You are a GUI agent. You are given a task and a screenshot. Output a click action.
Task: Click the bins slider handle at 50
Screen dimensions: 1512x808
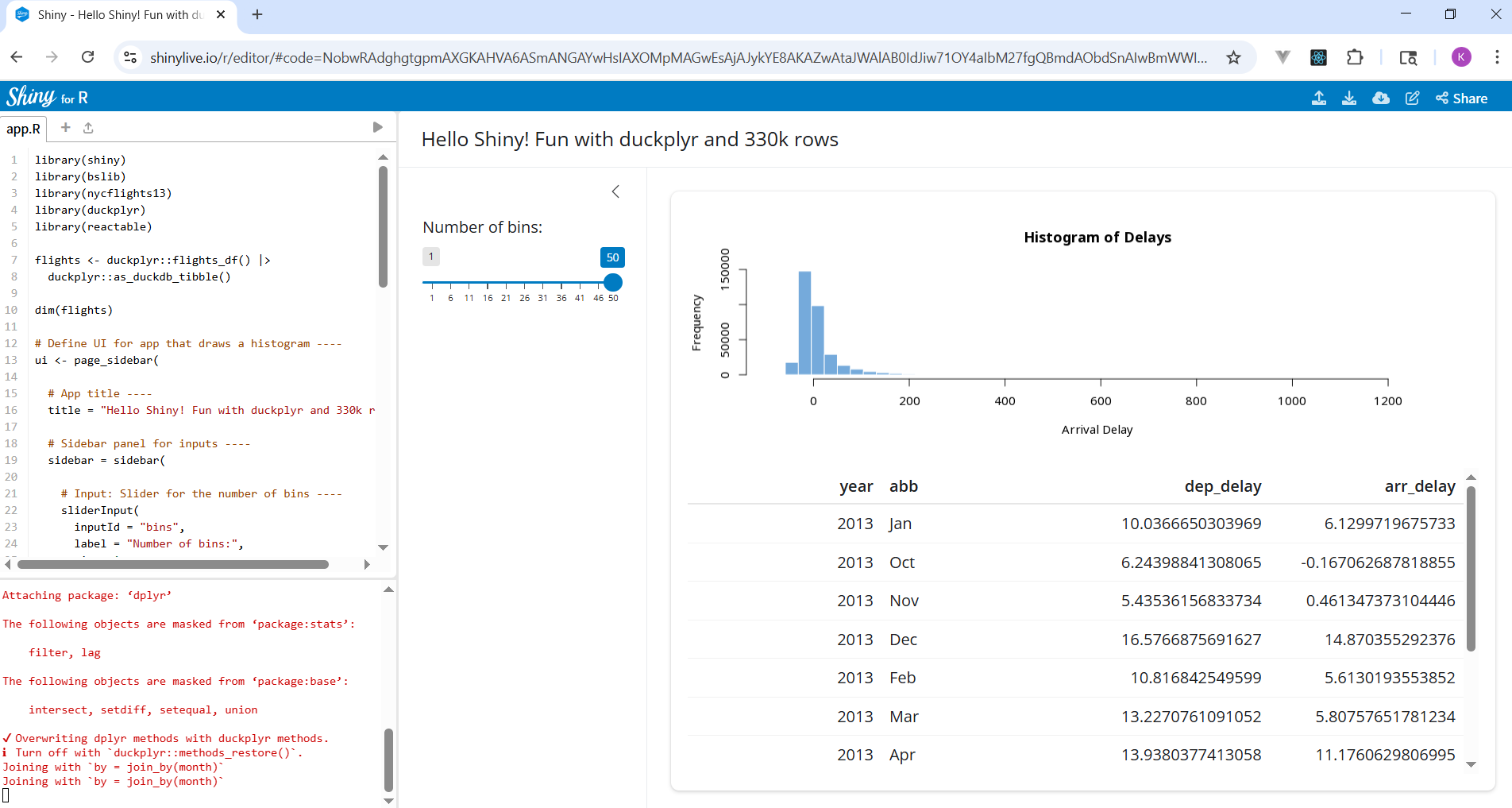612,282
